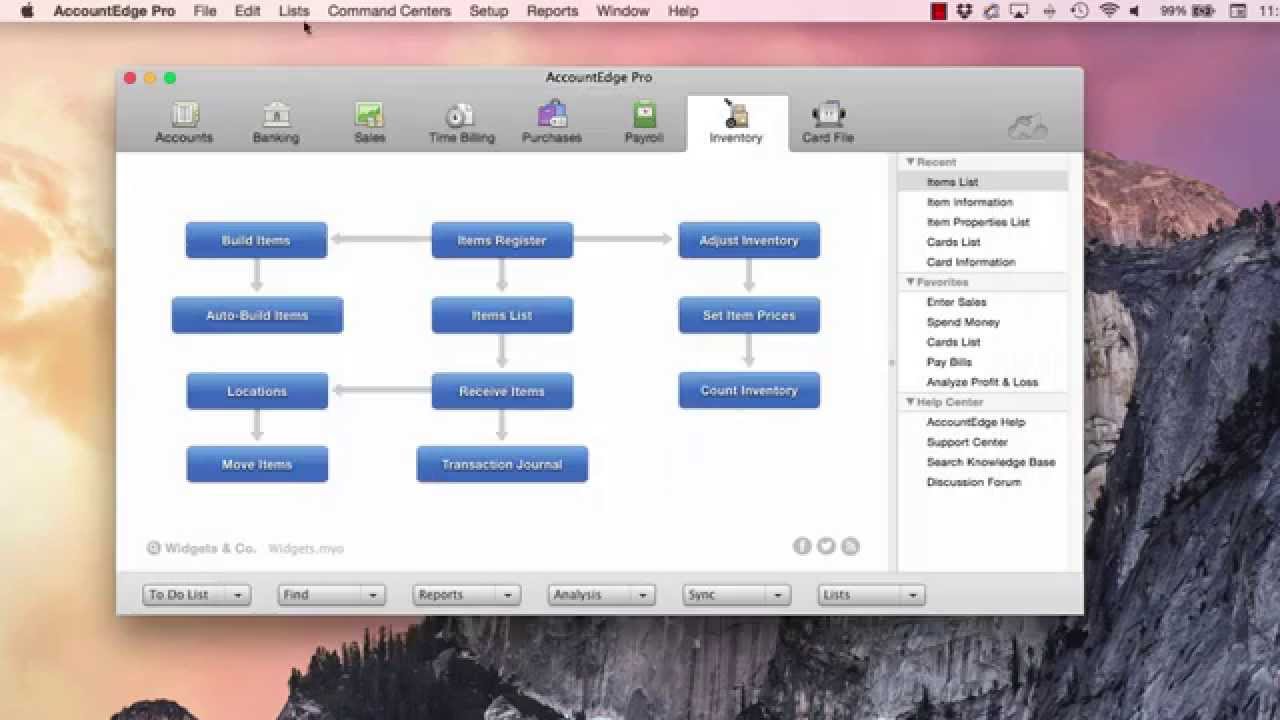Open the Sales command center
Screen dimensions: 1280x720
coord(369,123)
